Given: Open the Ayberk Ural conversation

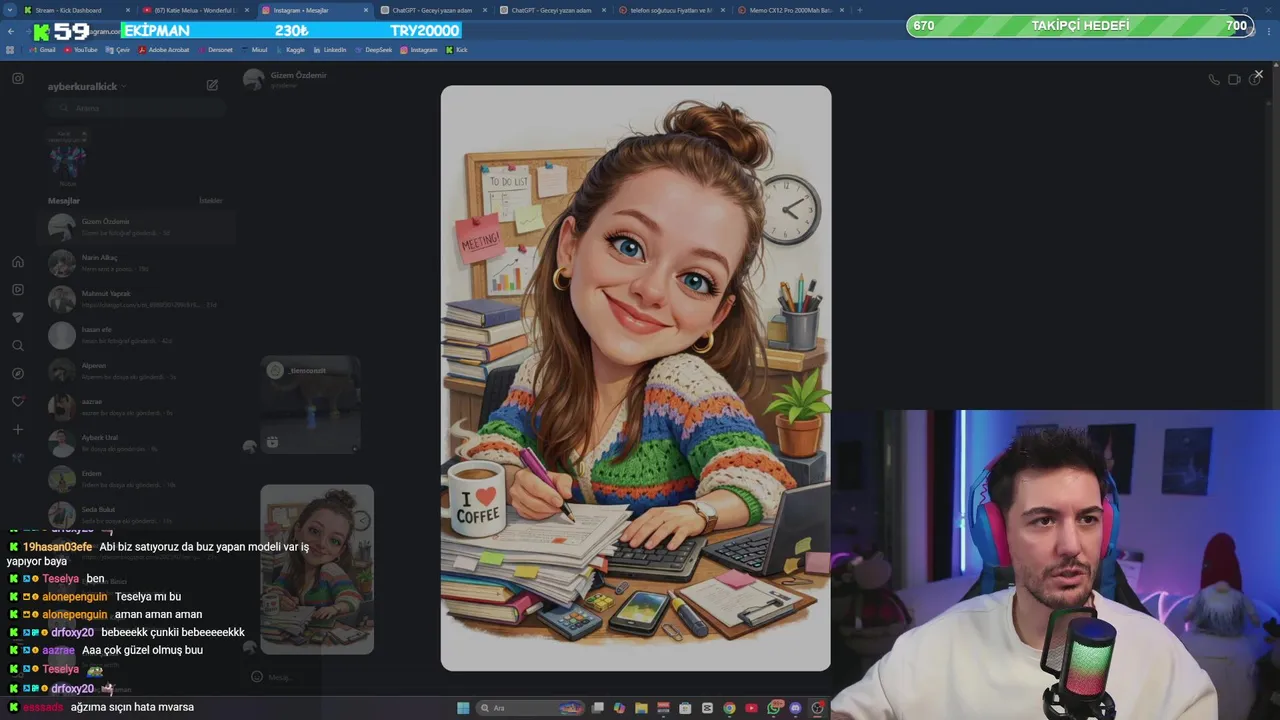Looking at the screenshot, I should 136,443.
